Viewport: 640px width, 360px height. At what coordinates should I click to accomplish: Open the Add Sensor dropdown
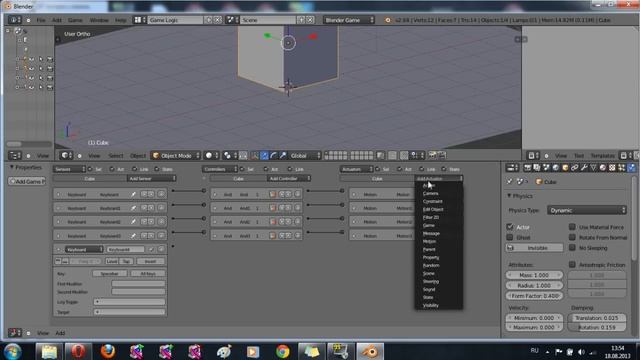[151, 178]
